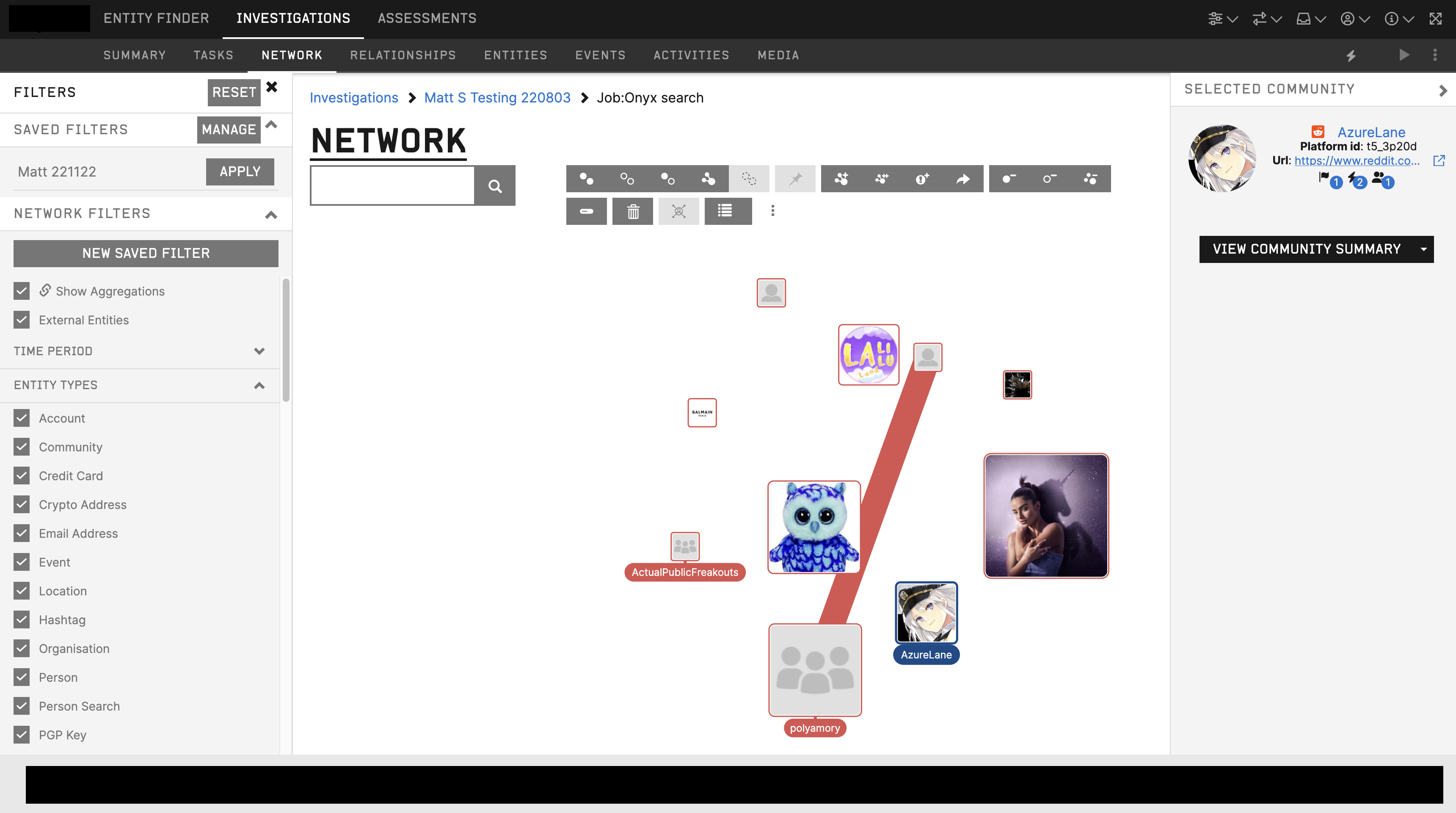Click the pin/lock node position icon
Viewport: 1456px width, 813px height.
coord(795,178)
